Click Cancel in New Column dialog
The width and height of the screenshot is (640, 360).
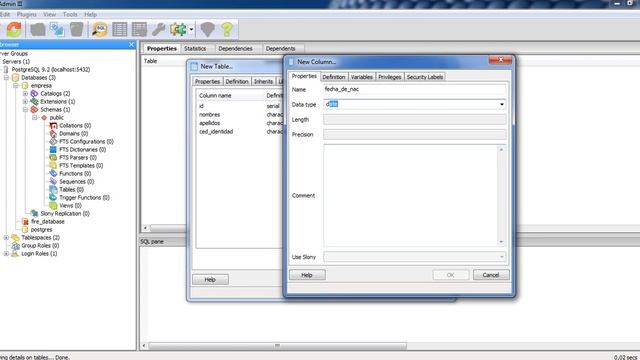tap(491, 275)
